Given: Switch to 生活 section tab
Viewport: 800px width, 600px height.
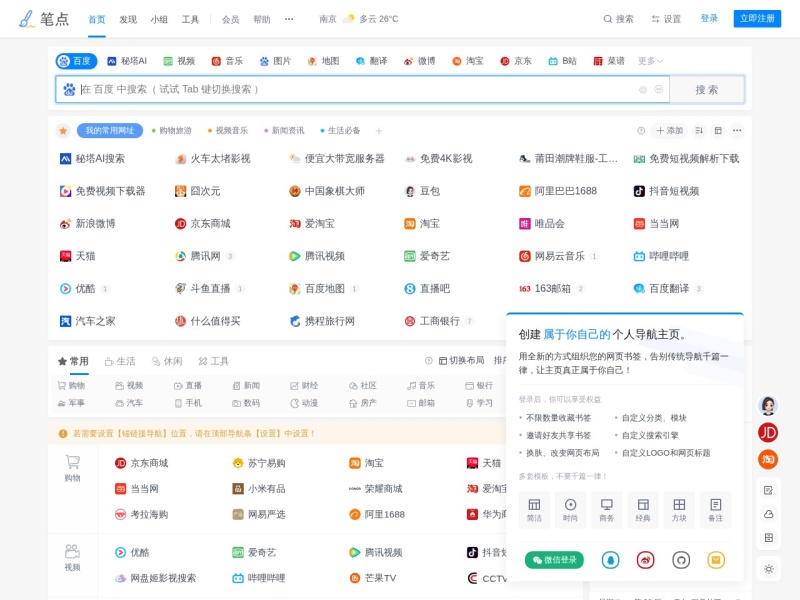Looking at the screenshot, I should [x=120, y=362].
